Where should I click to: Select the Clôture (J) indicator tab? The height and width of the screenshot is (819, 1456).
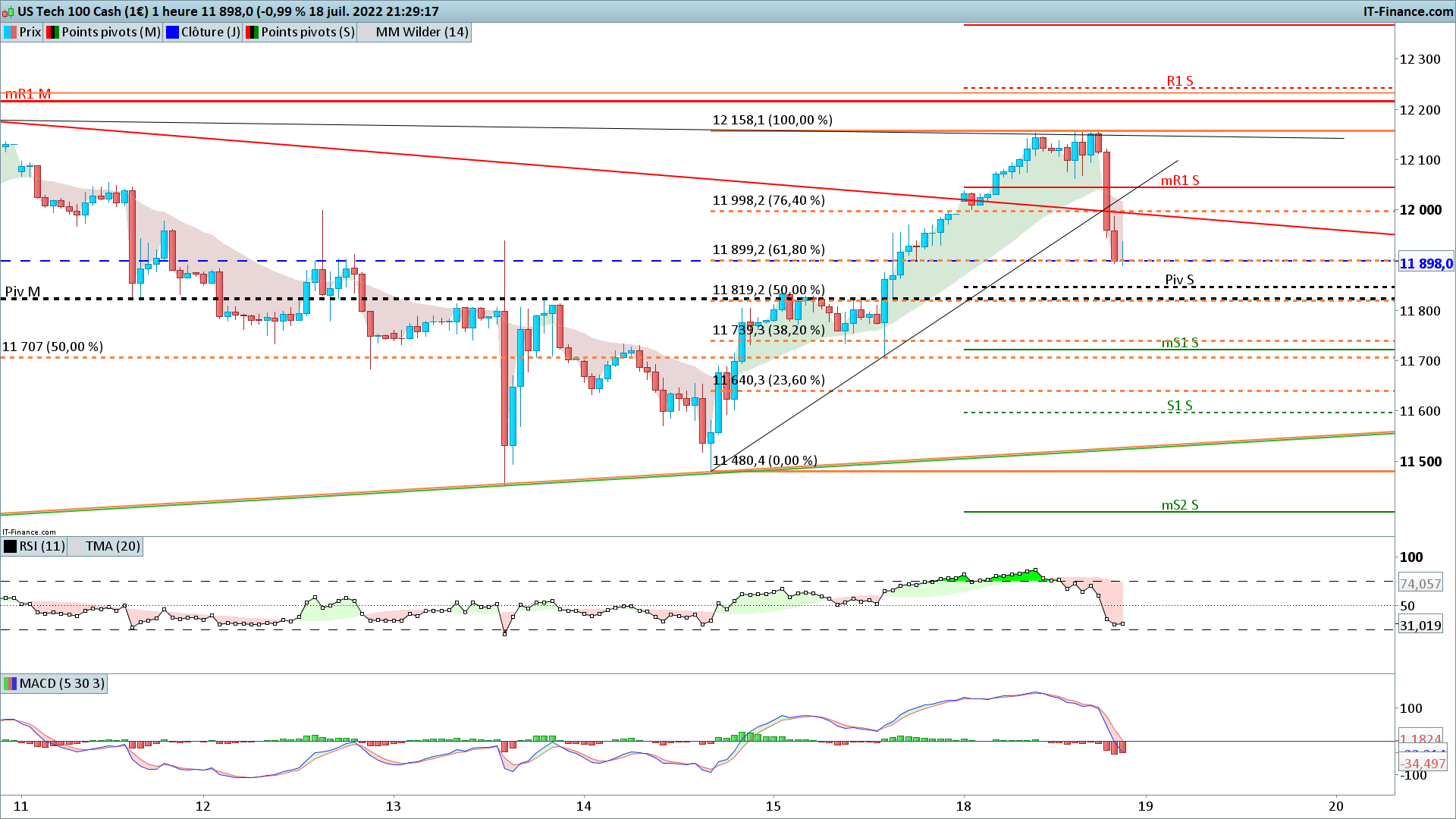[210, 32]
